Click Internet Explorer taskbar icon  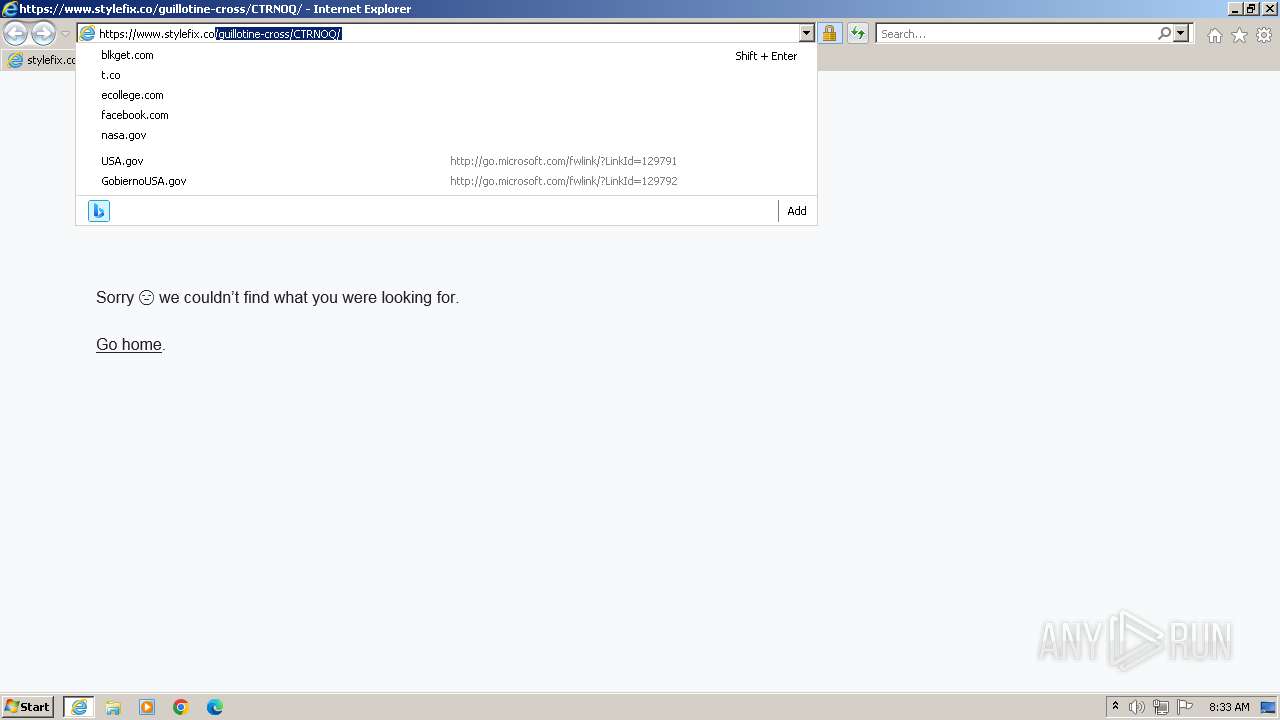[79, 706]
